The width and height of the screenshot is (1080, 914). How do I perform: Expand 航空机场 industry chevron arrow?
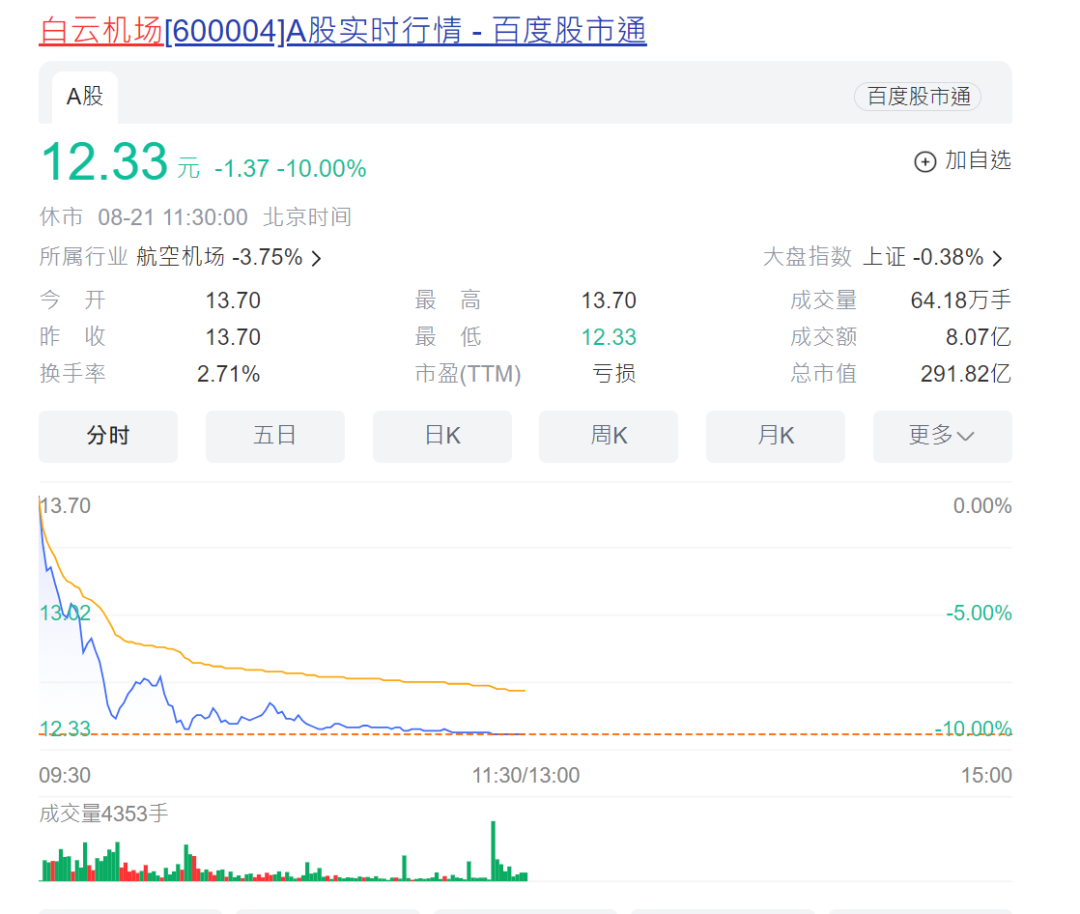click(x=316, y=258)
